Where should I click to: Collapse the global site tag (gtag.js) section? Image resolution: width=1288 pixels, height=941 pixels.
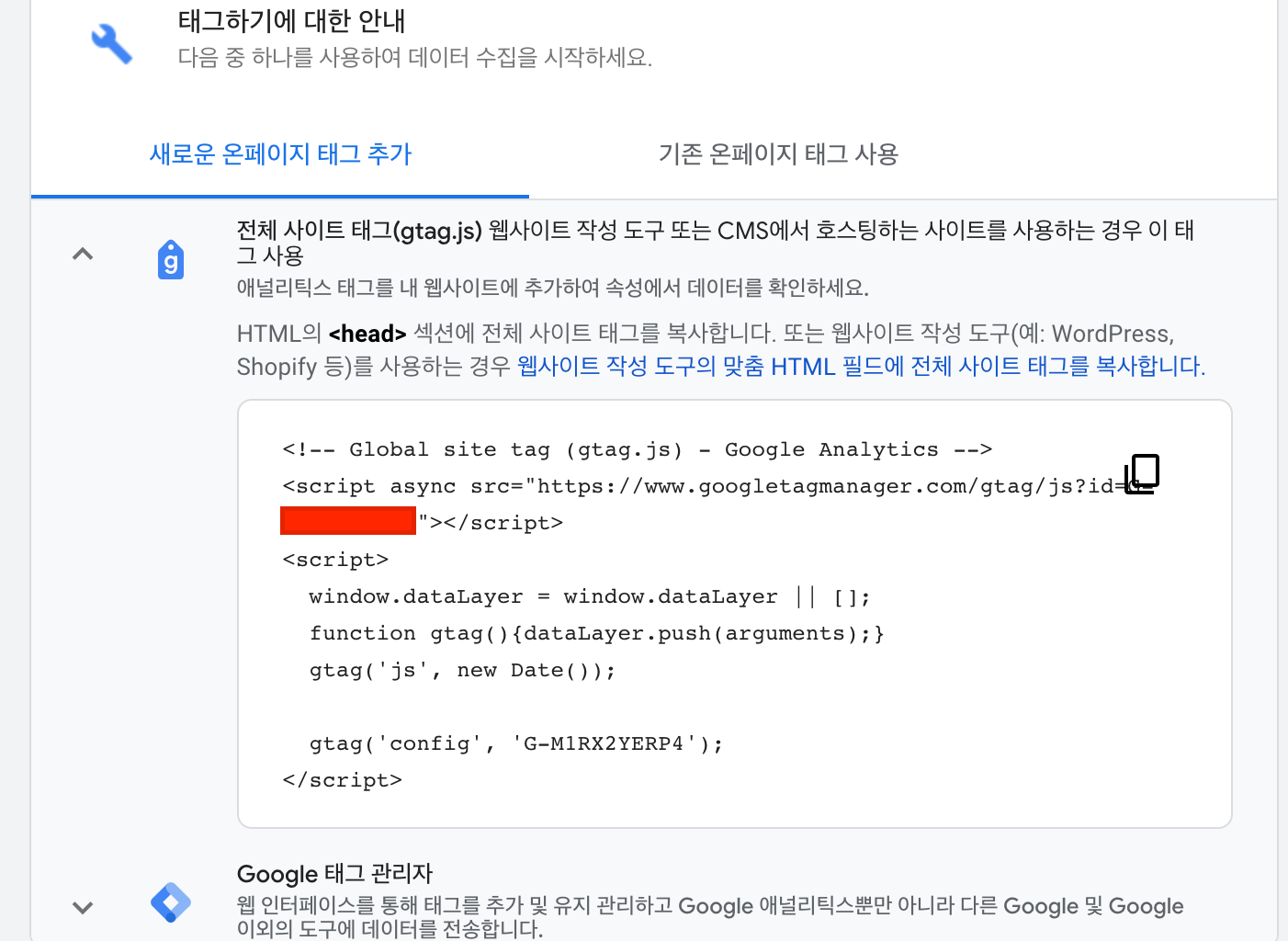click(83, 254)
